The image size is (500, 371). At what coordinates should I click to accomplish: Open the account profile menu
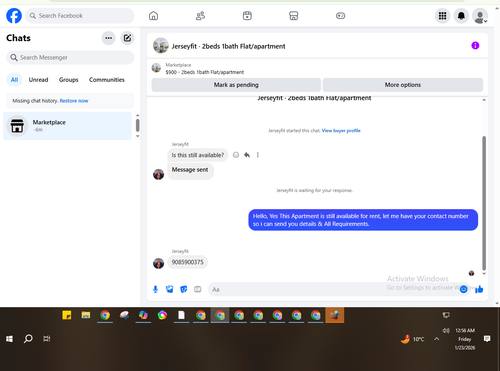[x=480, y=16]
